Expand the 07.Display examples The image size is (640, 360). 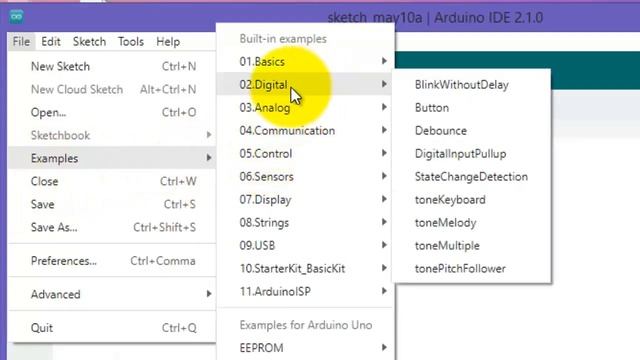pos(305,200)
